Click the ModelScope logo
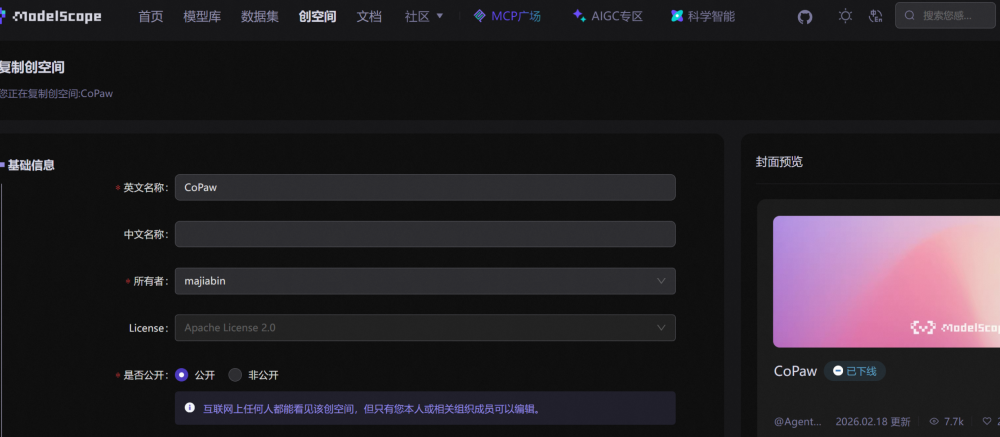 50,17
